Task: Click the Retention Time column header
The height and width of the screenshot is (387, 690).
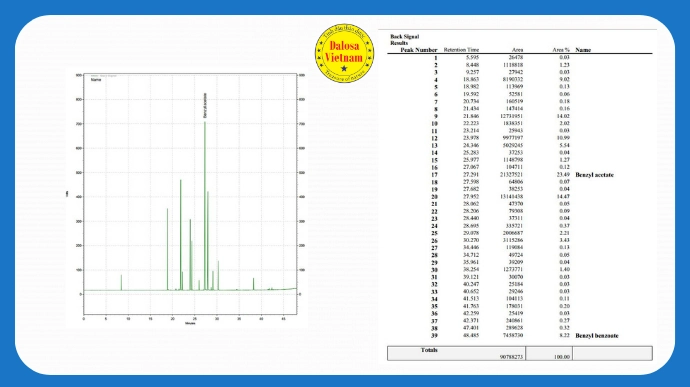Action: click(461, 50)
